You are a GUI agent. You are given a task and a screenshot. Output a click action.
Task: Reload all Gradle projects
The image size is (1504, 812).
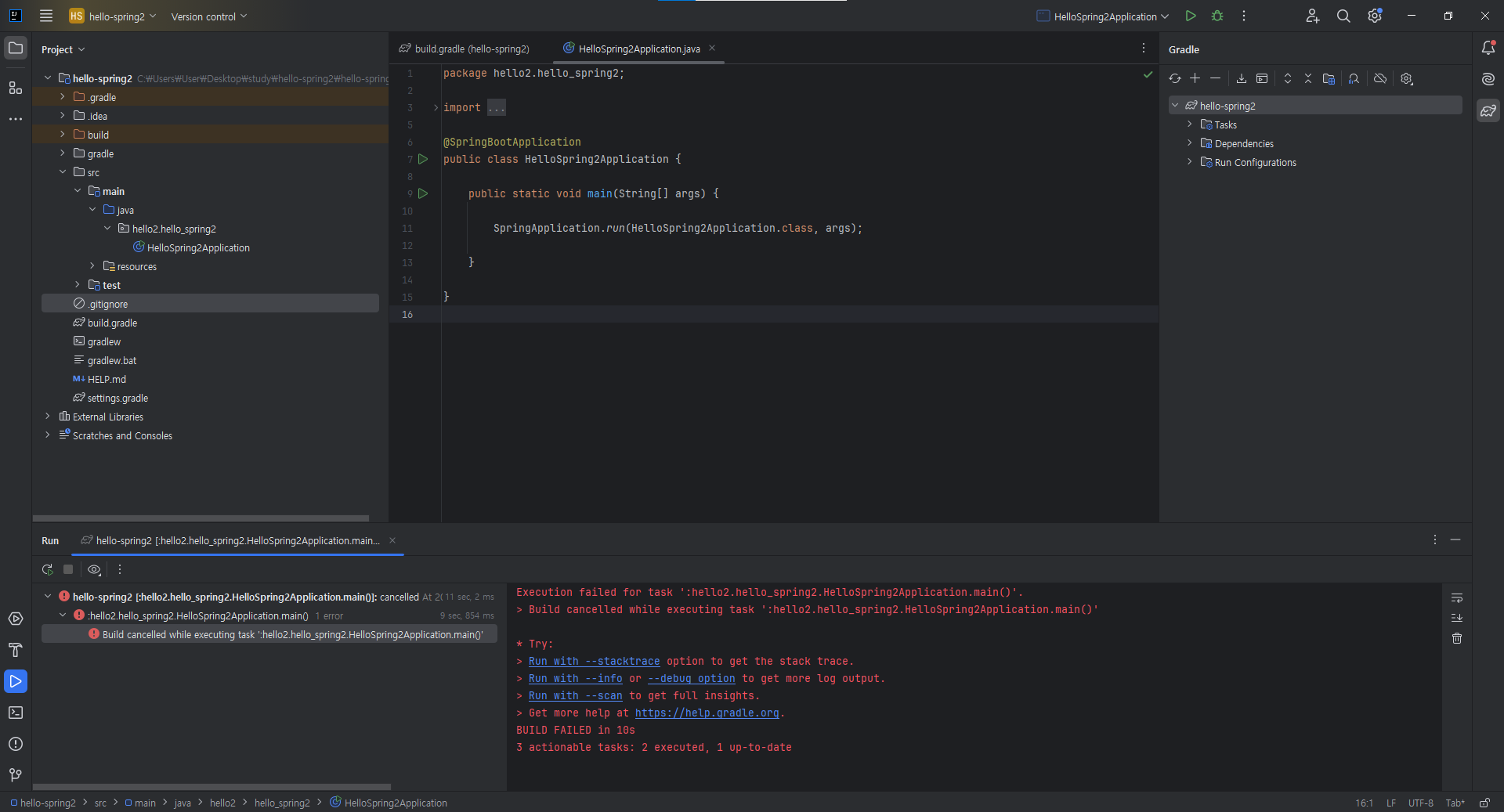click(x=1175, y=78)
